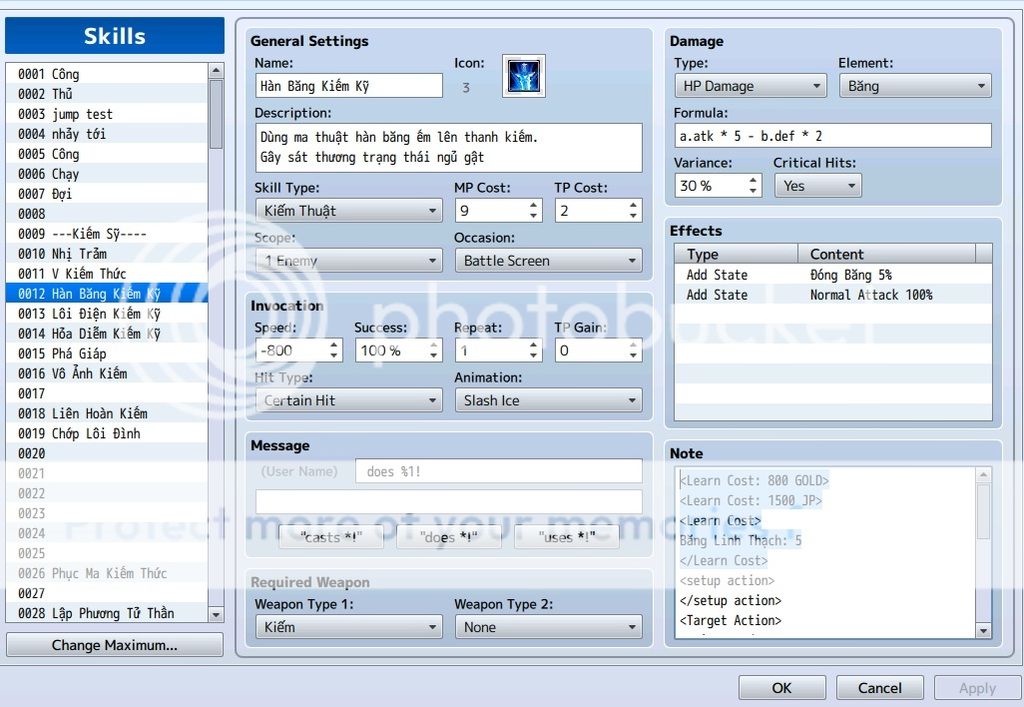1024x707 pixels.
Task: Click the Change Maximum button
Action: tap(113, 644)
